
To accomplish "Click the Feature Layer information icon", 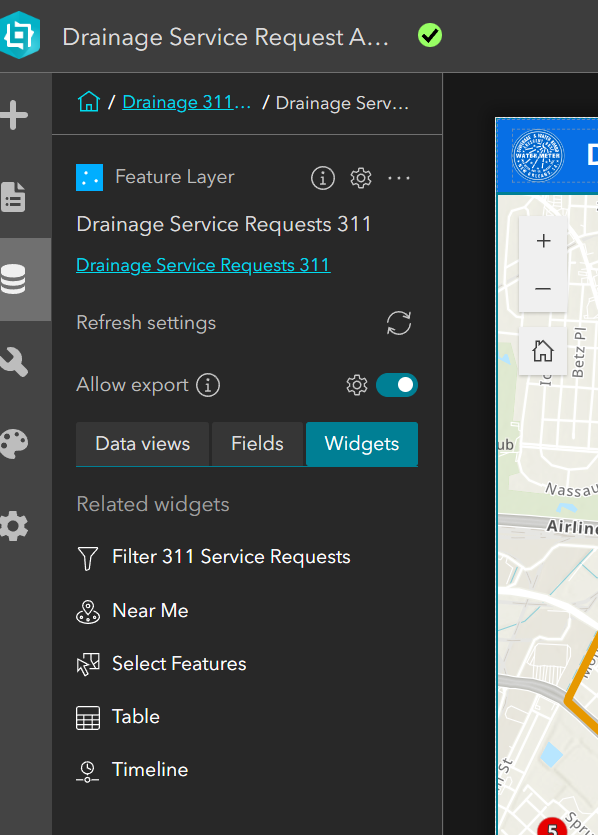I will (323, 178).
